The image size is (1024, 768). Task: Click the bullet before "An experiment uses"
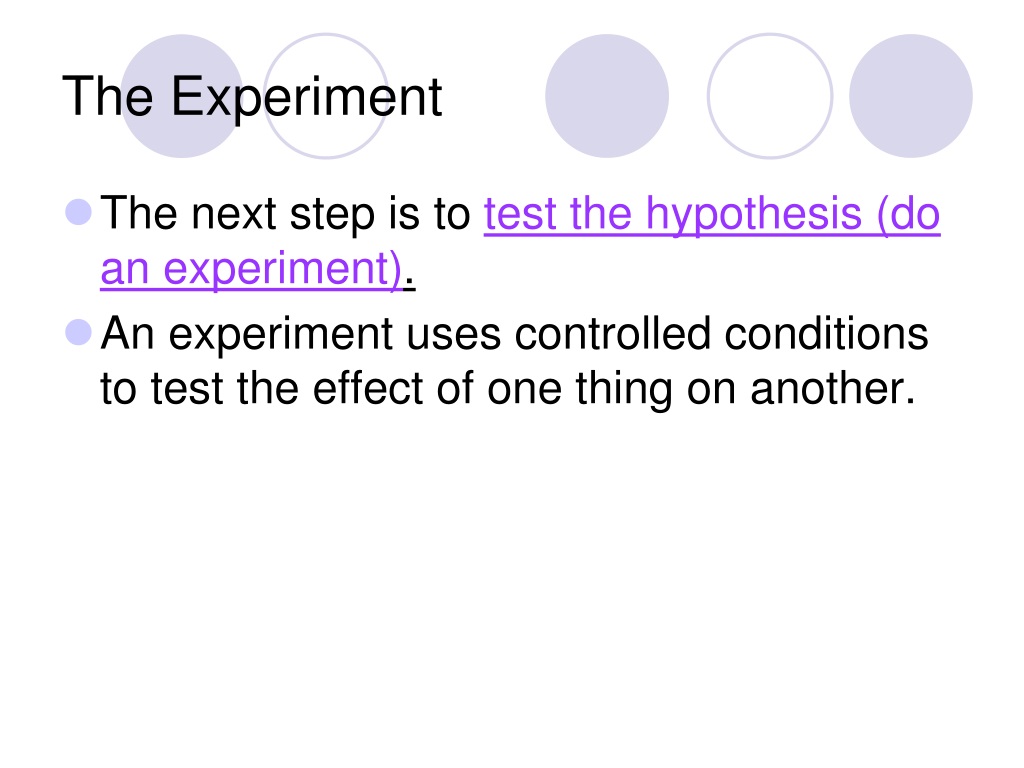point(79,332)
